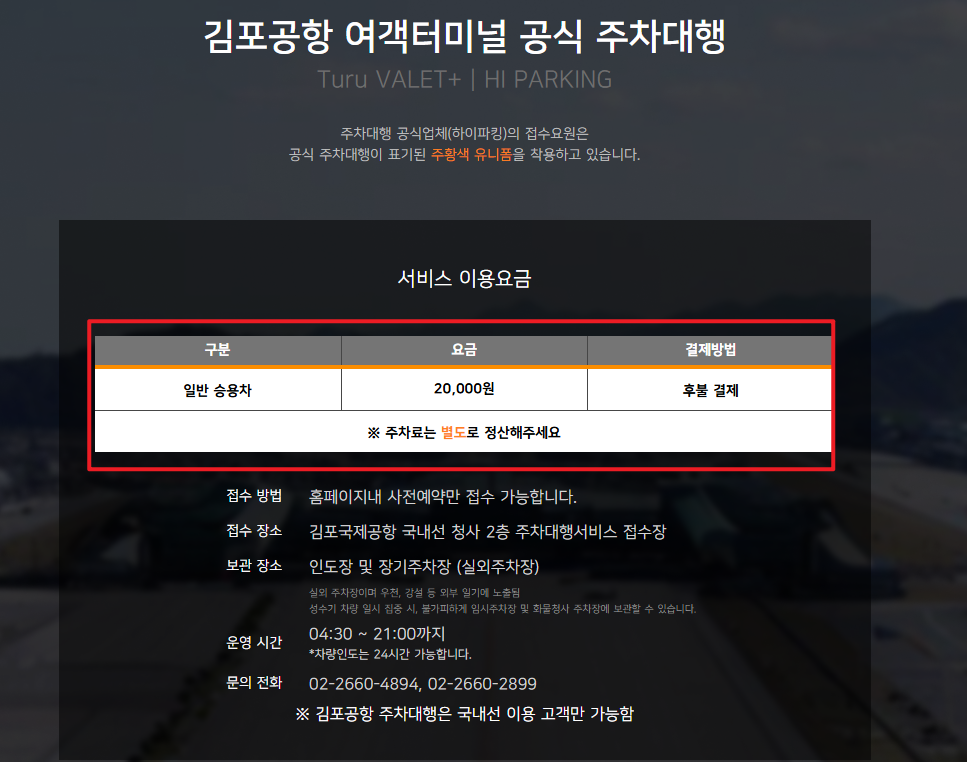Select the subtitle Turu VALET+ | HI PARKING
Screen dimensions: 967x762
tap(483, 78)
